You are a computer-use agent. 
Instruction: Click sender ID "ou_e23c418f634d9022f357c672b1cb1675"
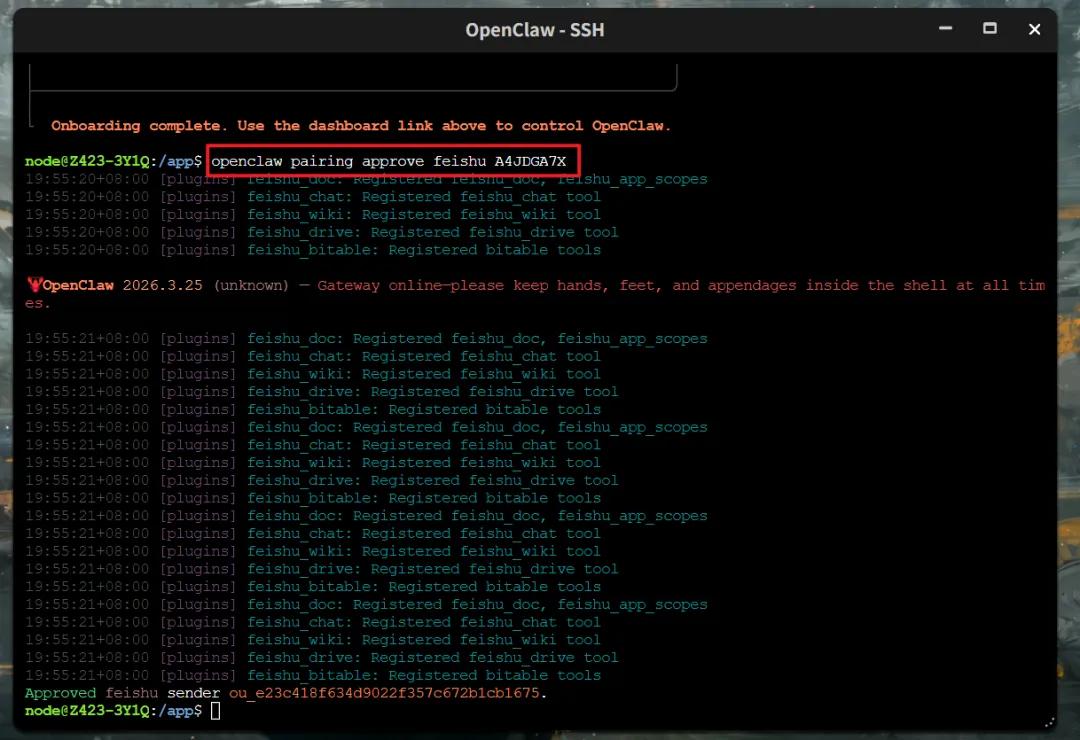pyautogui.click(x=384, y=693)
